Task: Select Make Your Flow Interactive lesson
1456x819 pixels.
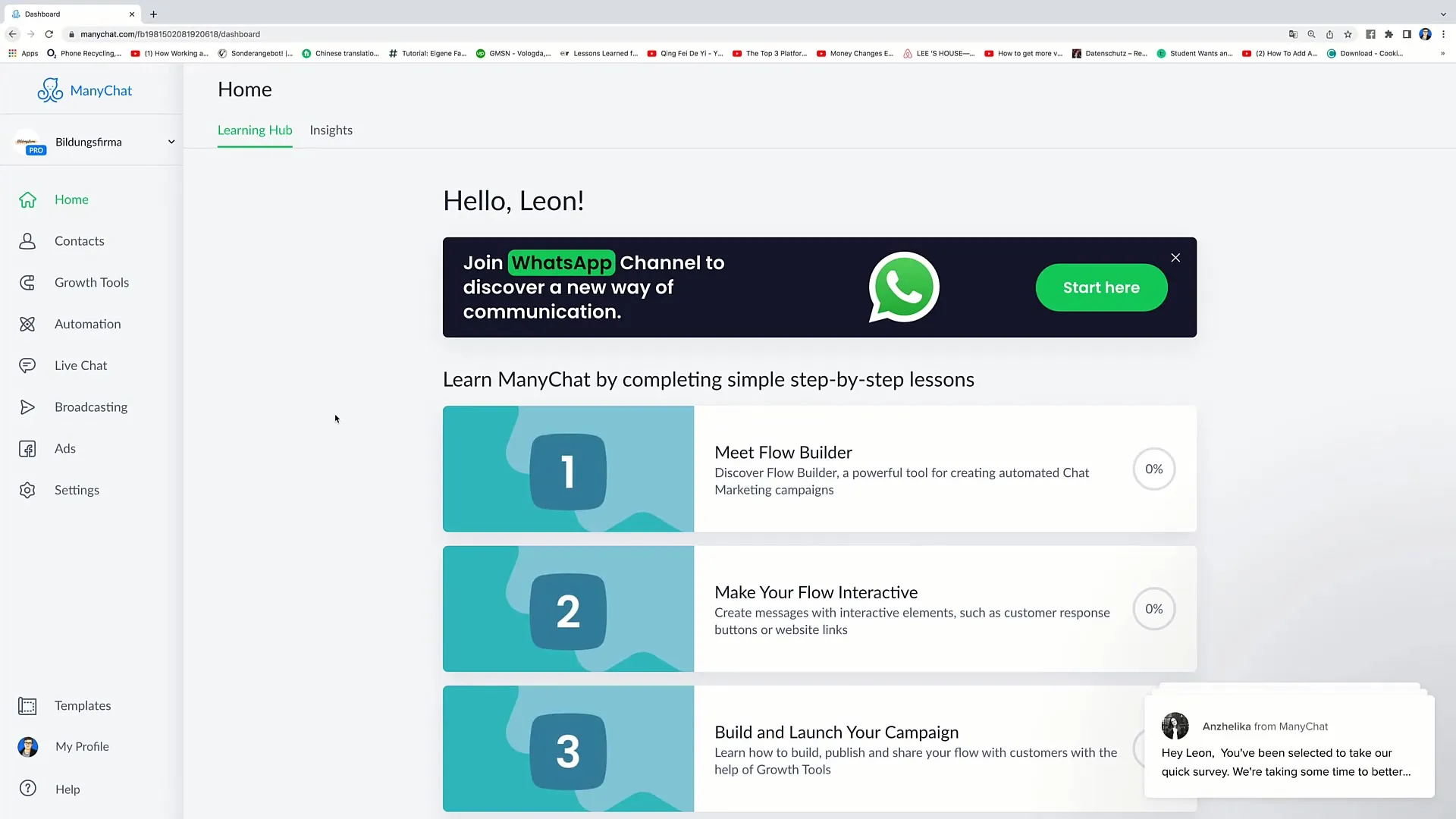Action: [819, 609]
